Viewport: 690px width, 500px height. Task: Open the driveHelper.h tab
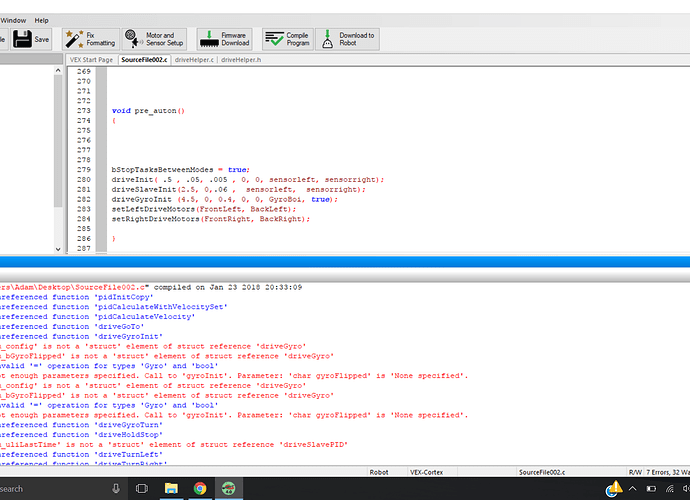[241, 60]
